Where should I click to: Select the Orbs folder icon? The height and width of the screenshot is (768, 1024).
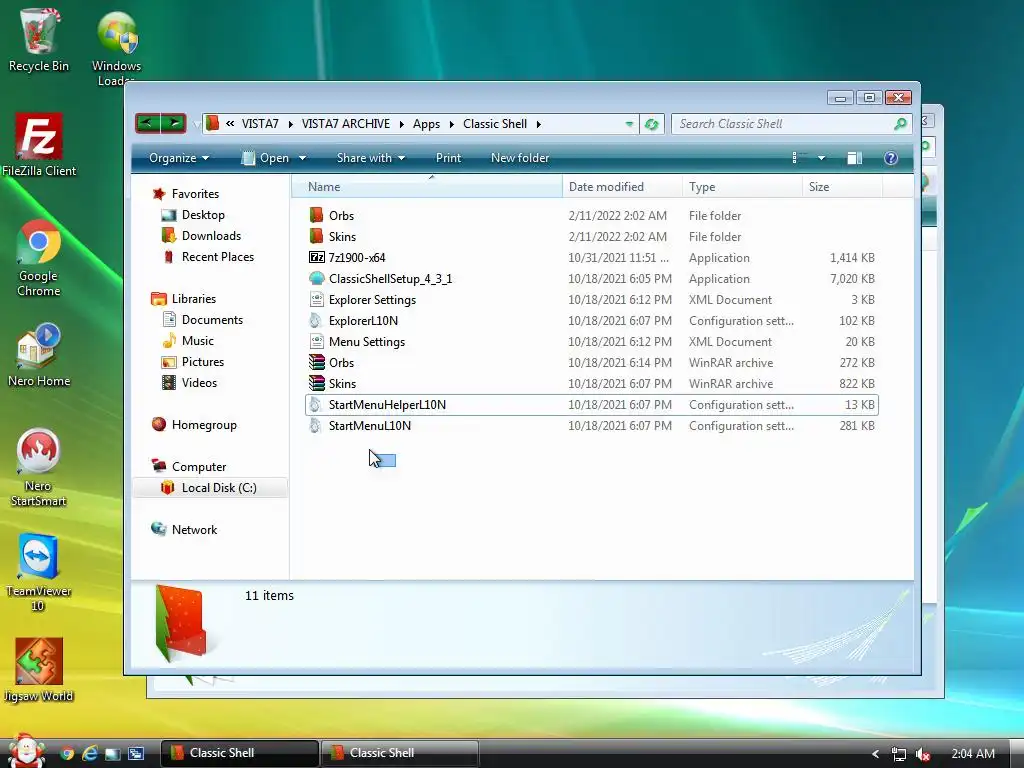[x=317, y=215]
